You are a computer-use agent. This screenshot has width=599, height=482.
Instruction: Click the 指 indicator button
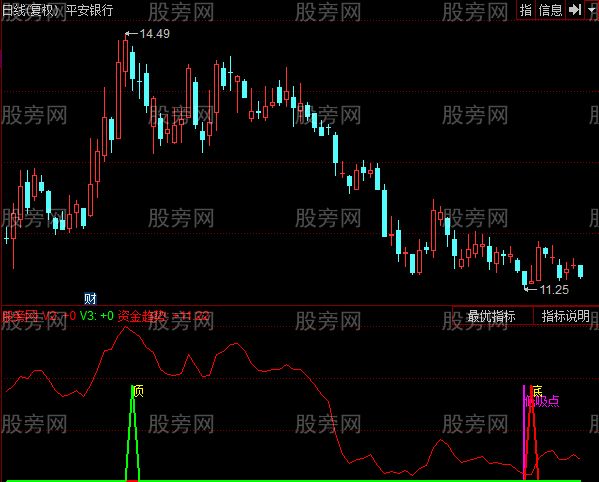point(526,10)
